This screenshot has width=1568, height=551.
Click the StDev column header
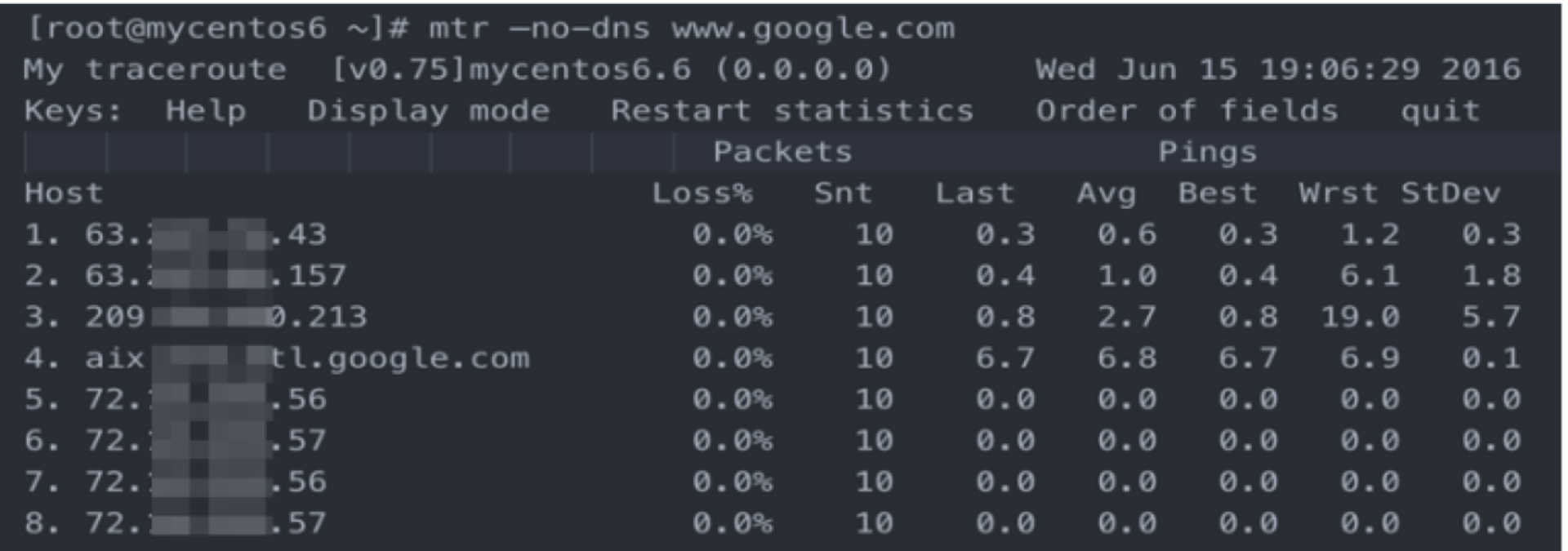1450,193
